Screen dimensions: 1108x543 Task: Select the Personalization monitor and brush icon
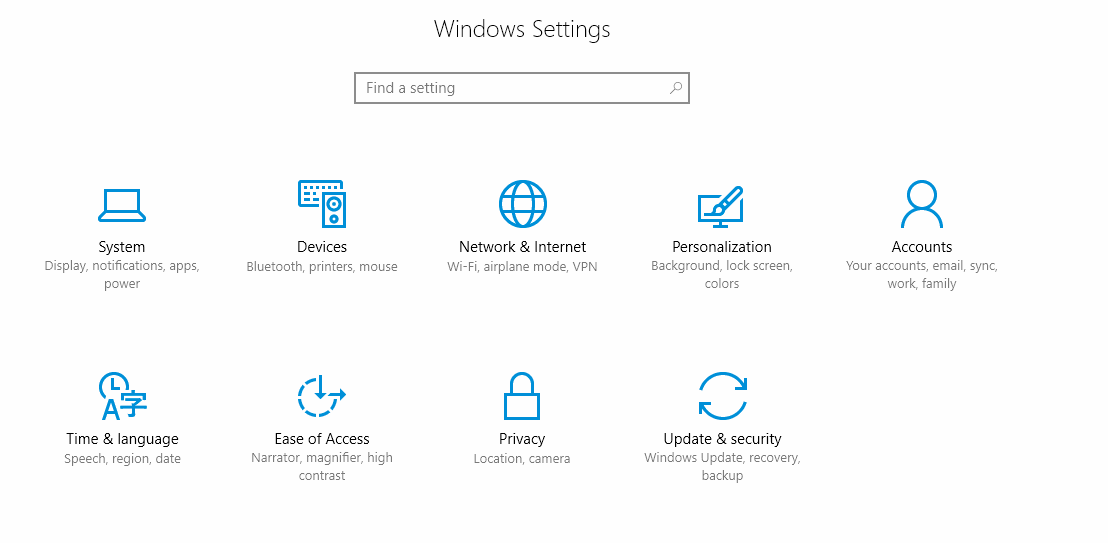pos(721,204)
